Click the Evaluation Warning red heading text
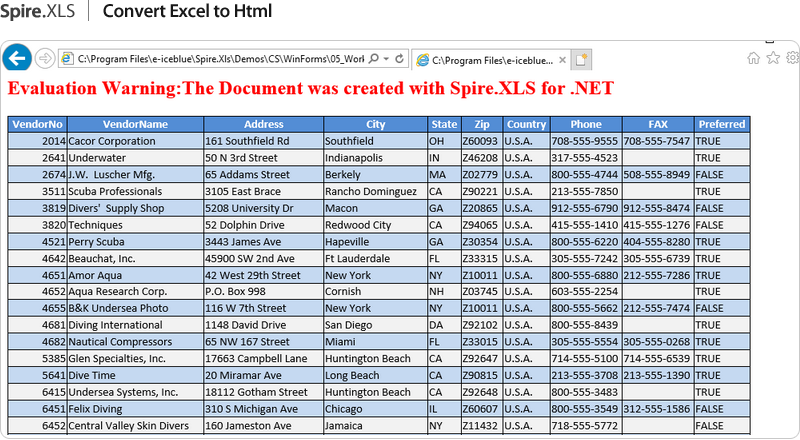Screen dimensions: 800x440 tap(310, 89)
